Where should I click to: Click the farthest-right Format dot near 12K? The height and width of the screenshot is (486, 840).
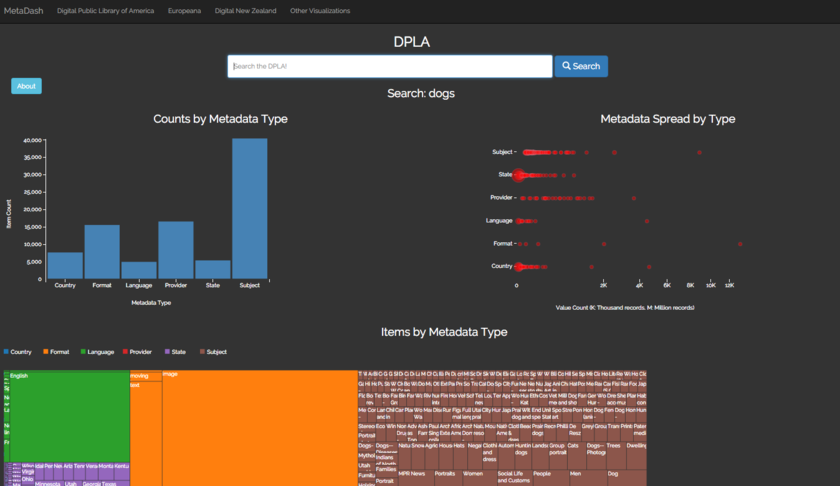[740, 244]
